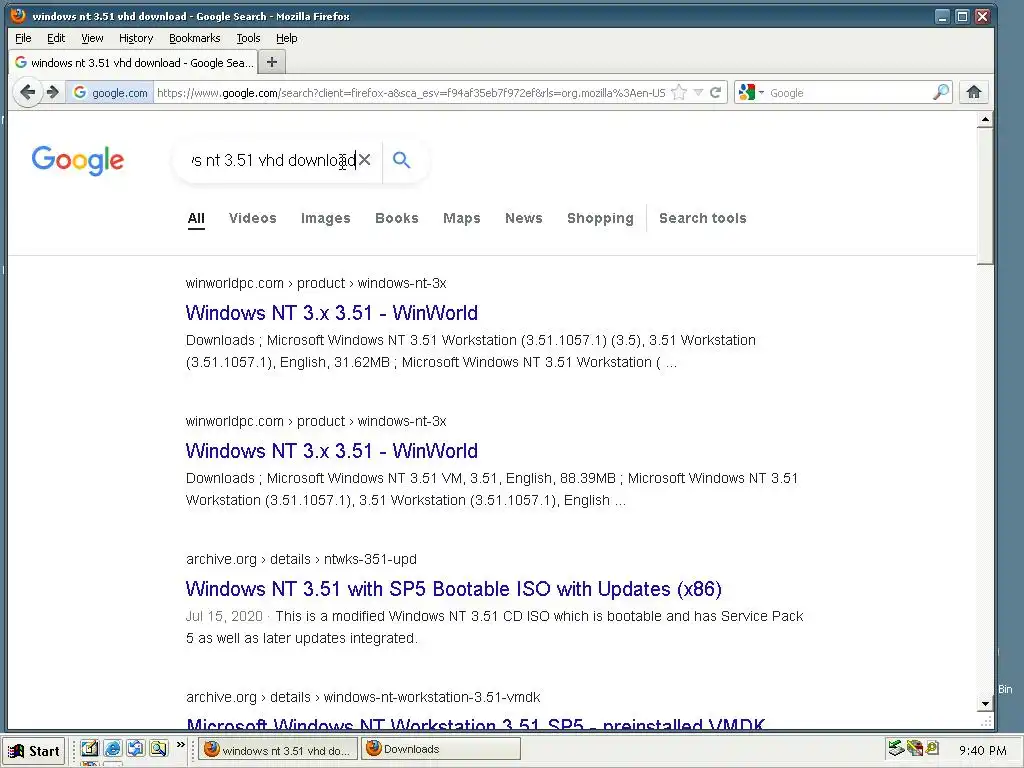Click the third system tray icon
The height and width of the screenshot is (768, 1024).
tap(932, 748)
